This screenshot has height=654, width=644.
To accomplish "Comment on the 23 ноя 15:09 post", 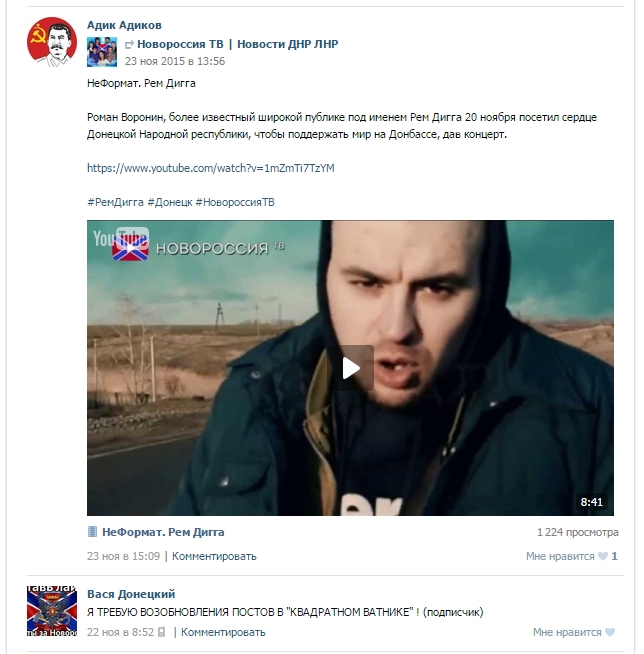I will point(214,556).
